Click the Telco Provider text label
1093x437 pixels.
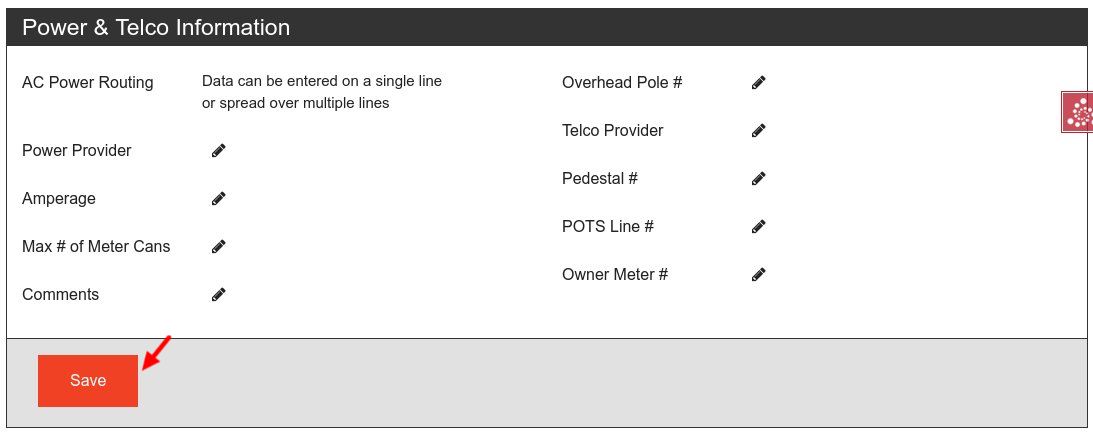(612, 131)
